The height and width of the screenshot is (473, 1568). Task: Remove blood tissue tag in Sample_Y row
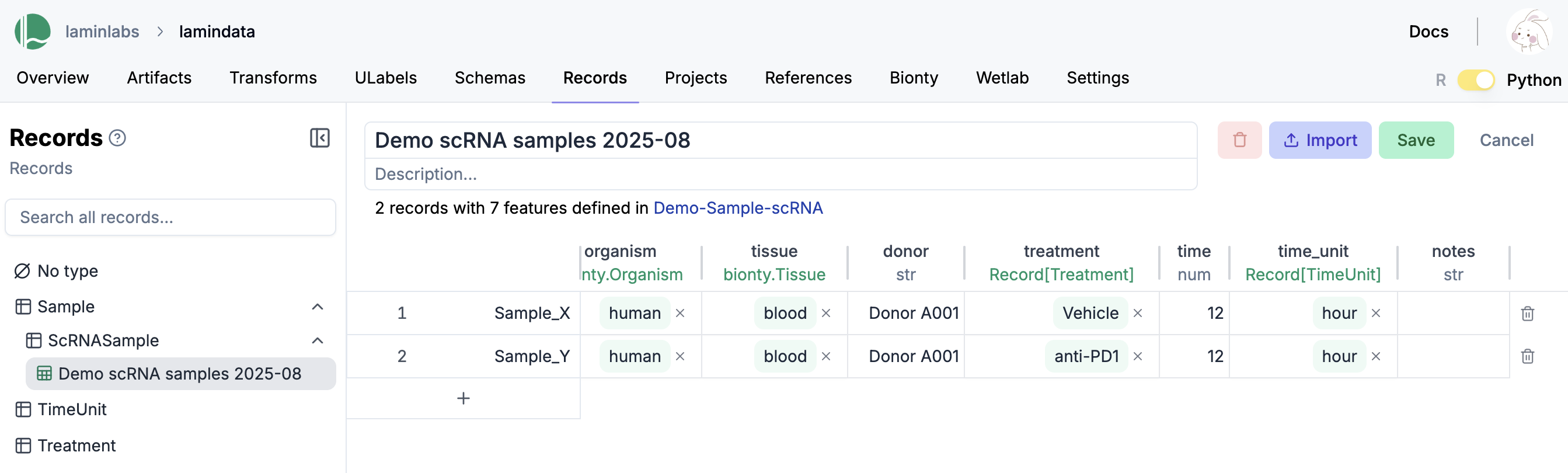pyautogui.click(x=826, y=356)
